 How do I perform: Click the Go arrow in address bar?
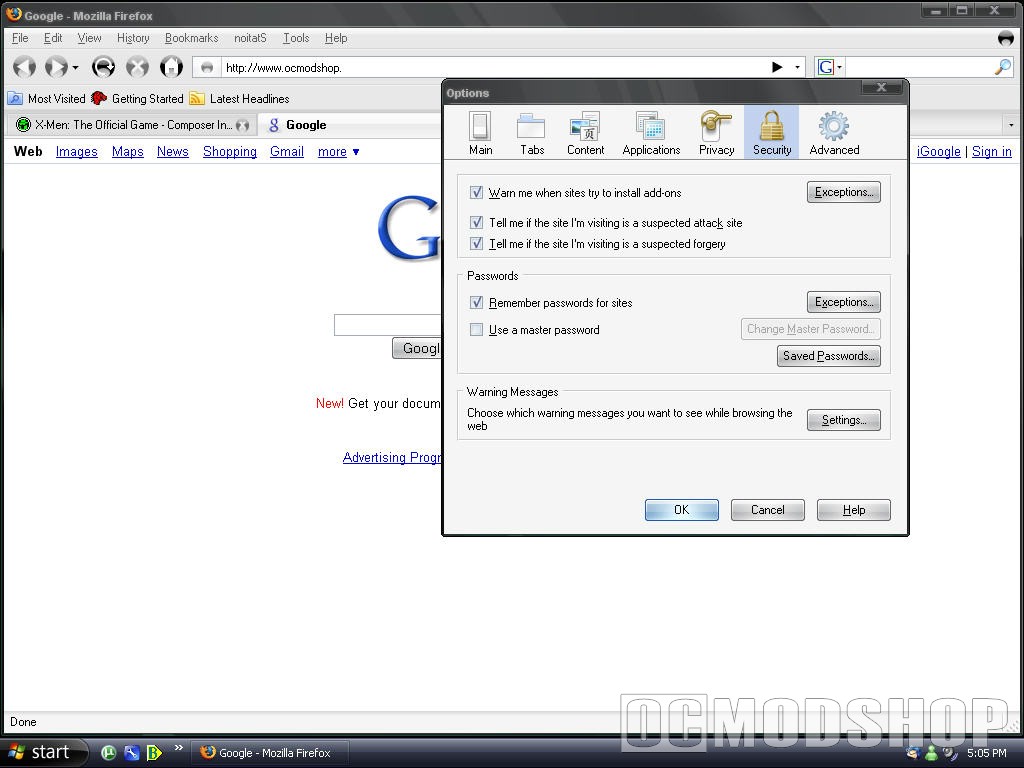pos(777,67)
